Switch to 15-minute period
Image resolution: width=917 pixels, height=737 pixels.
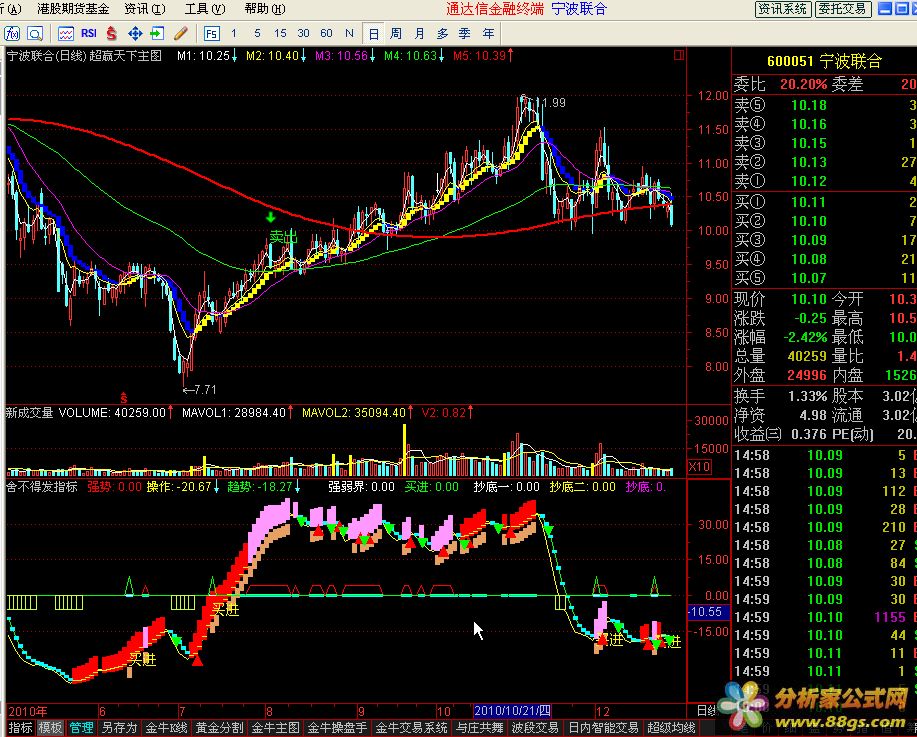(x=280, y=33)
